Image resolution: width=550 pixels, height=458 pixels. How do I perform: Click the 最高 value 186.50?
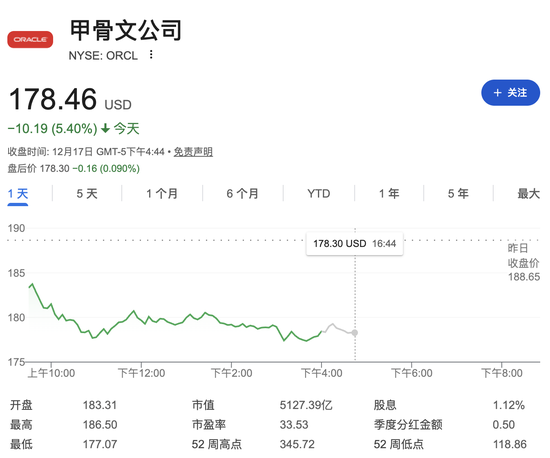click(x=100, y=425)
